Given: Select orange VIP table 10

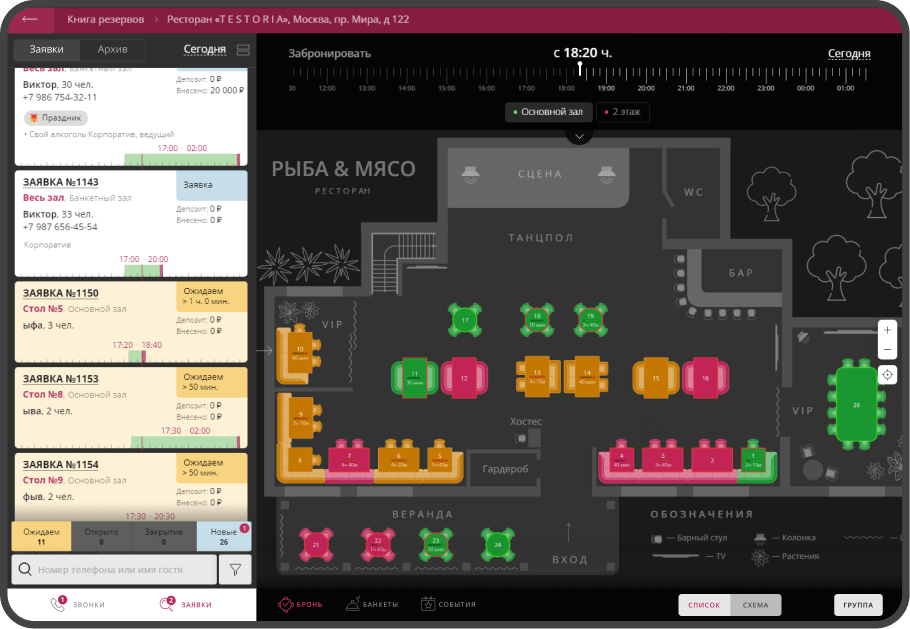Looking at the screenshot, I should 300,353.
